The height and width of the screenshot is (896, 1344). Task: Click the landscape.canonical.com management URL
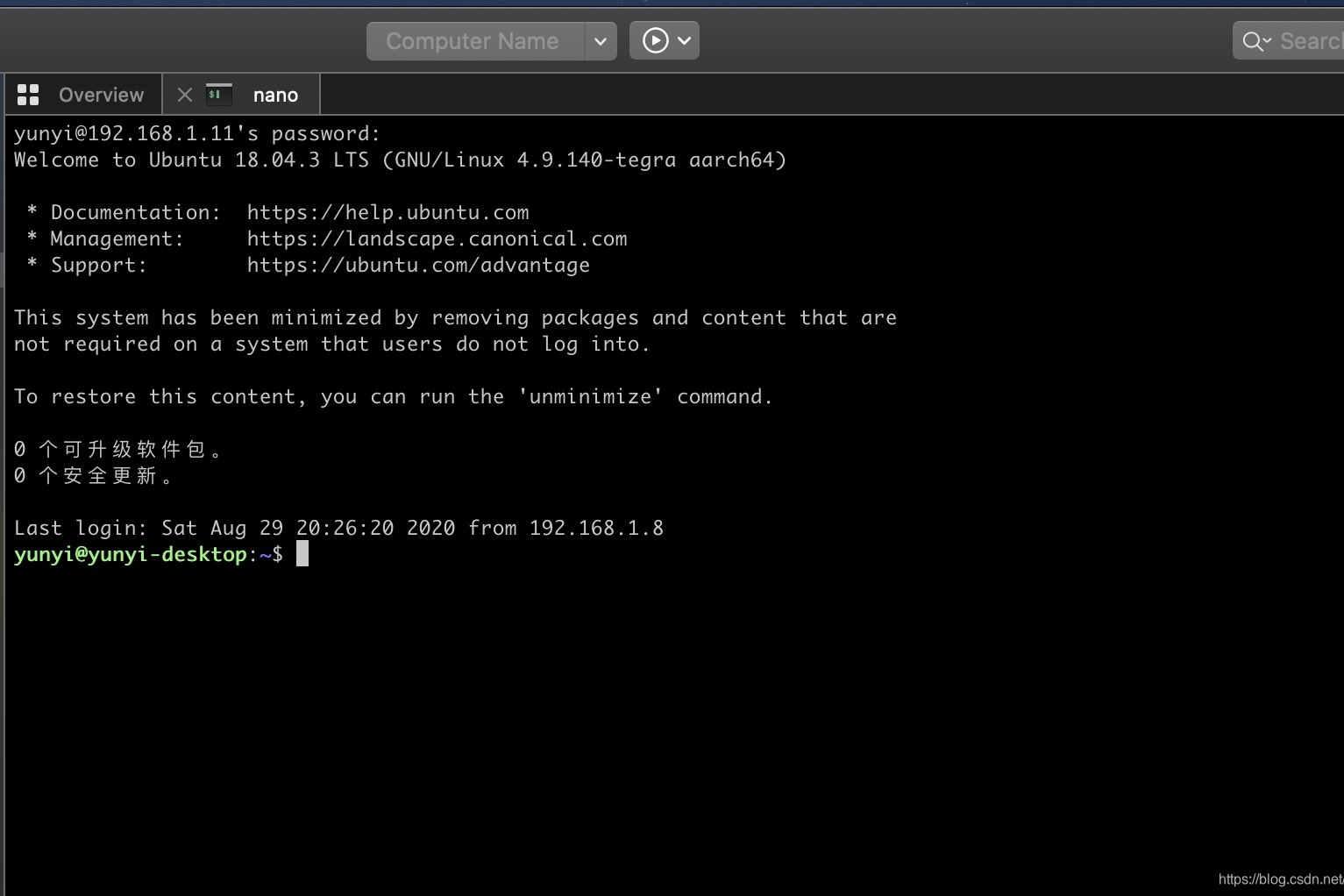(x=437, y=238)
